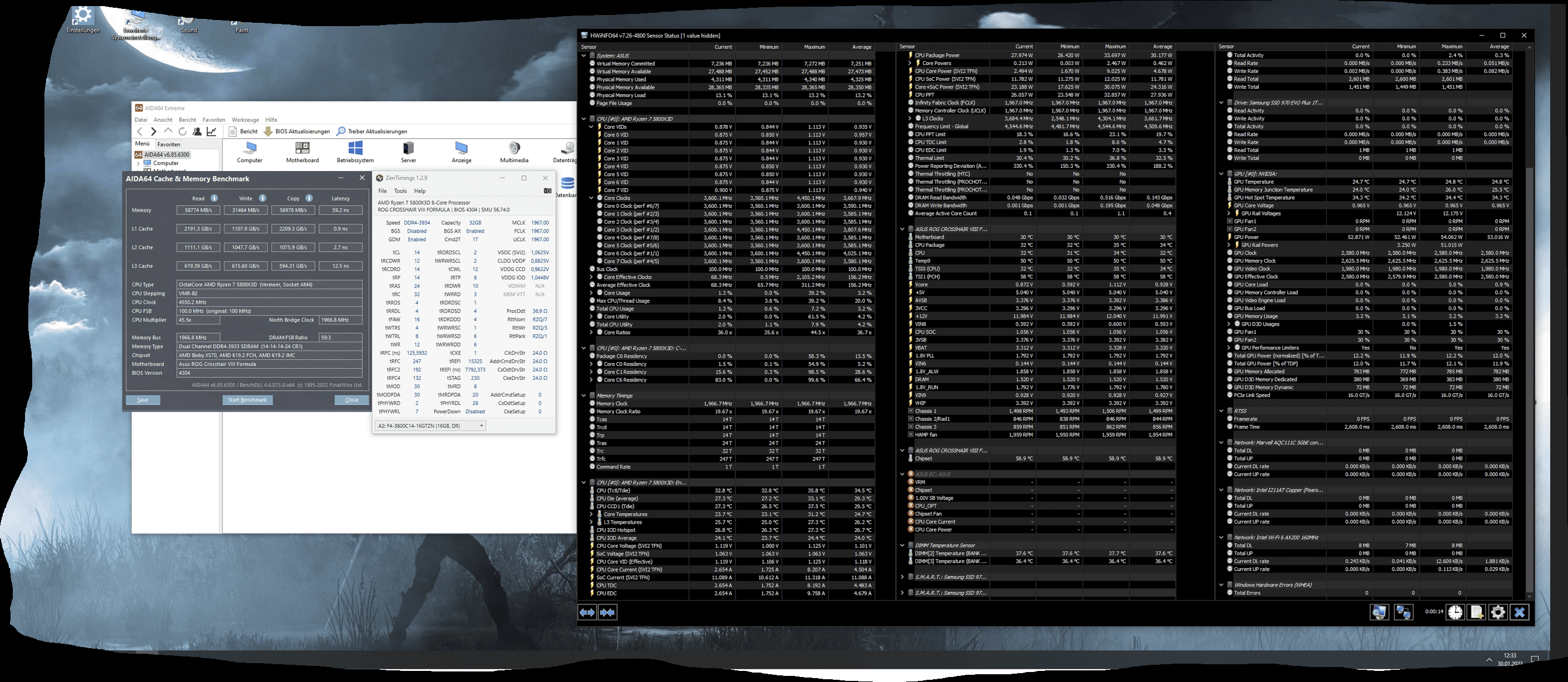
Task: Open HWiNFO remote network computers icon
Action: coord(1403,612)
